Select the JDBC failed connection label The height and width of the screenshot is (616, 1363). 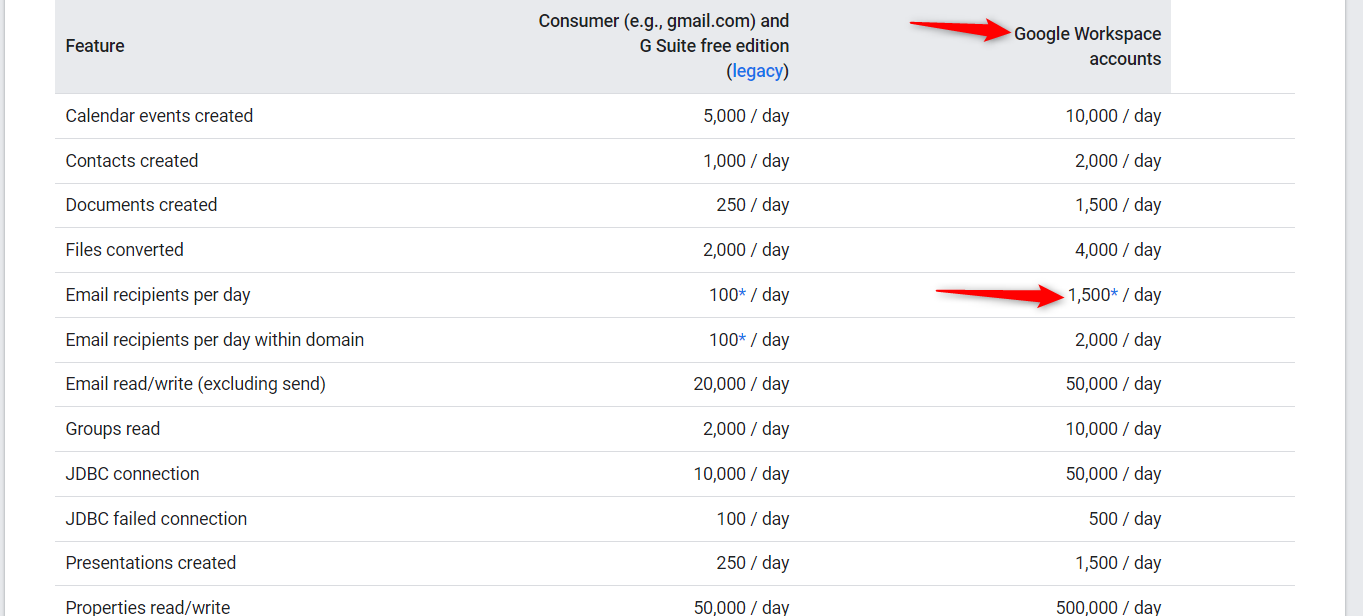pyautogui.click(x=156, y=519)
